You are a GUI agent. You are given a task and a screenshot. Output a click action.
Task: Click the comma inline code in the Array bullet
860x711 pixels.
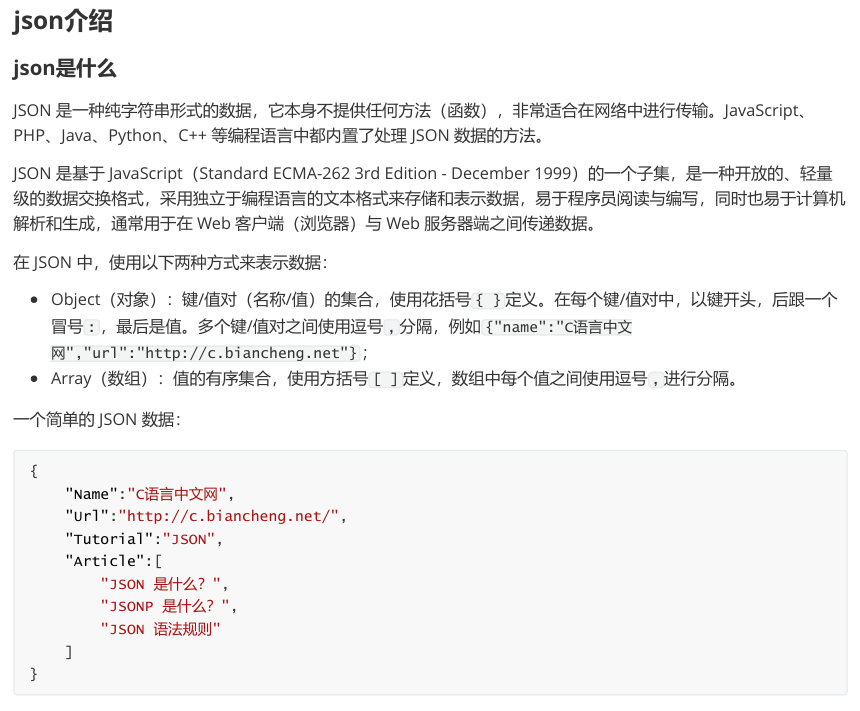point(655,380)
